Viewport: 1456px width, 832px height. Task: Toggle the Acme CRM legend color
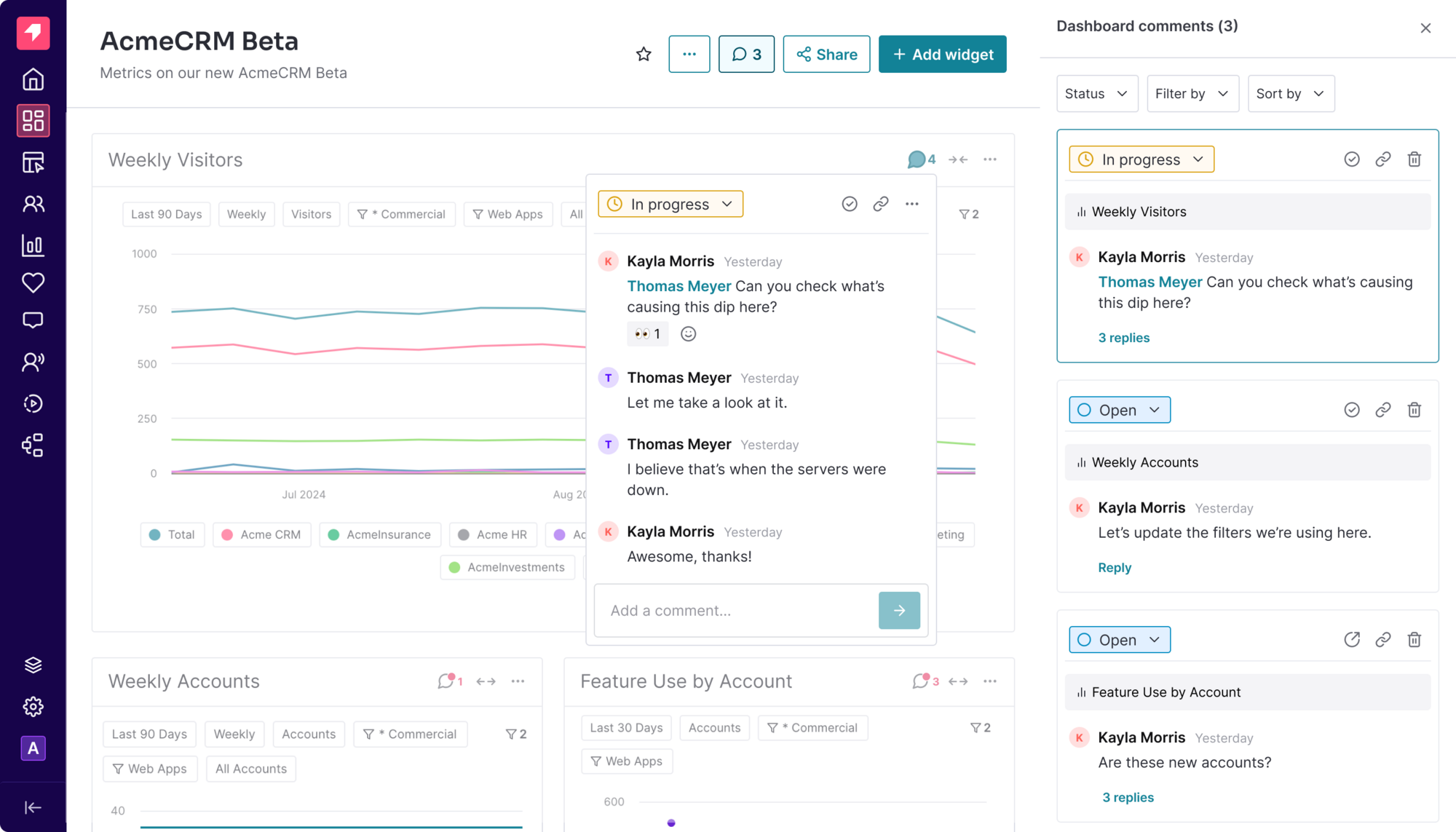[227, 534]
